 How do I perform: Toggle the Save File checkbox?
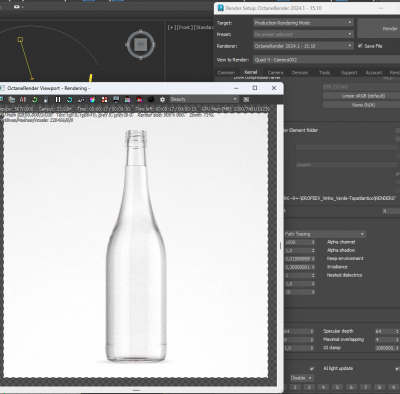tap(360, 46)
